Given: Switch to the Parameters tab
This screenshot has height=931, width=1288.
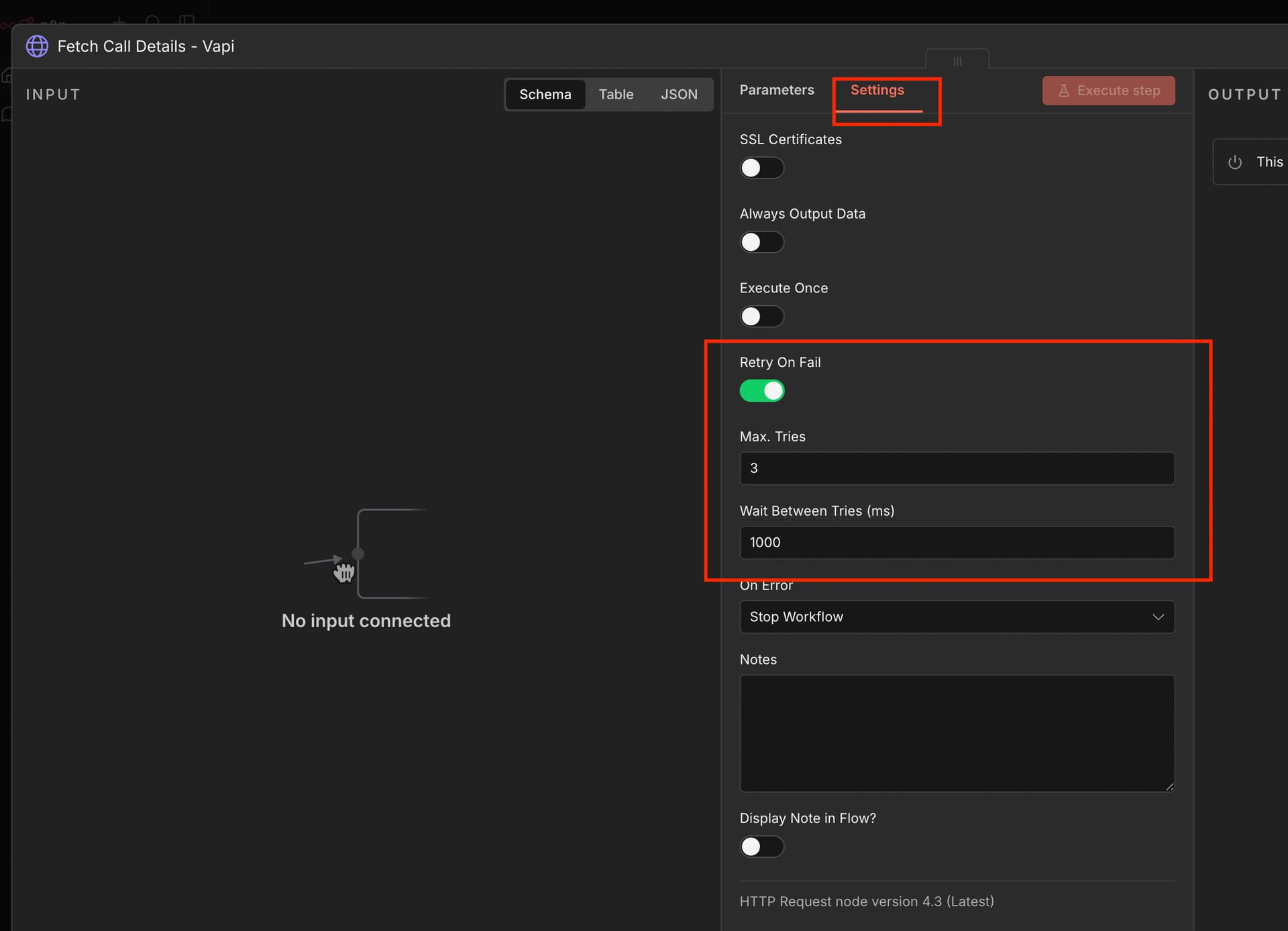Looking at the screenshot, I should tap(776, 90).
